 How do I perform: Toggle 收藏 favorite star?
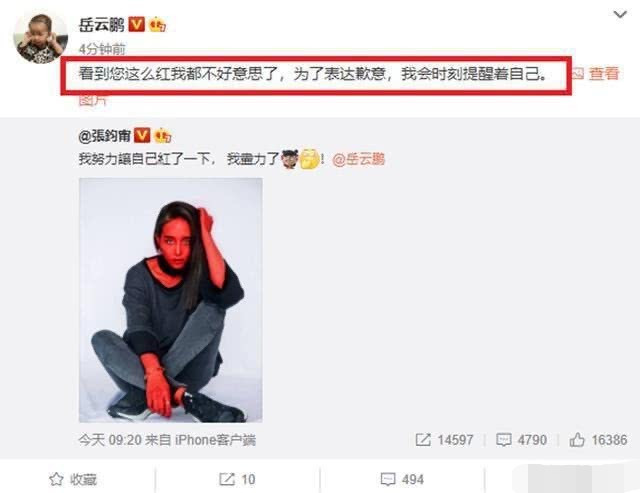(73, 480)
